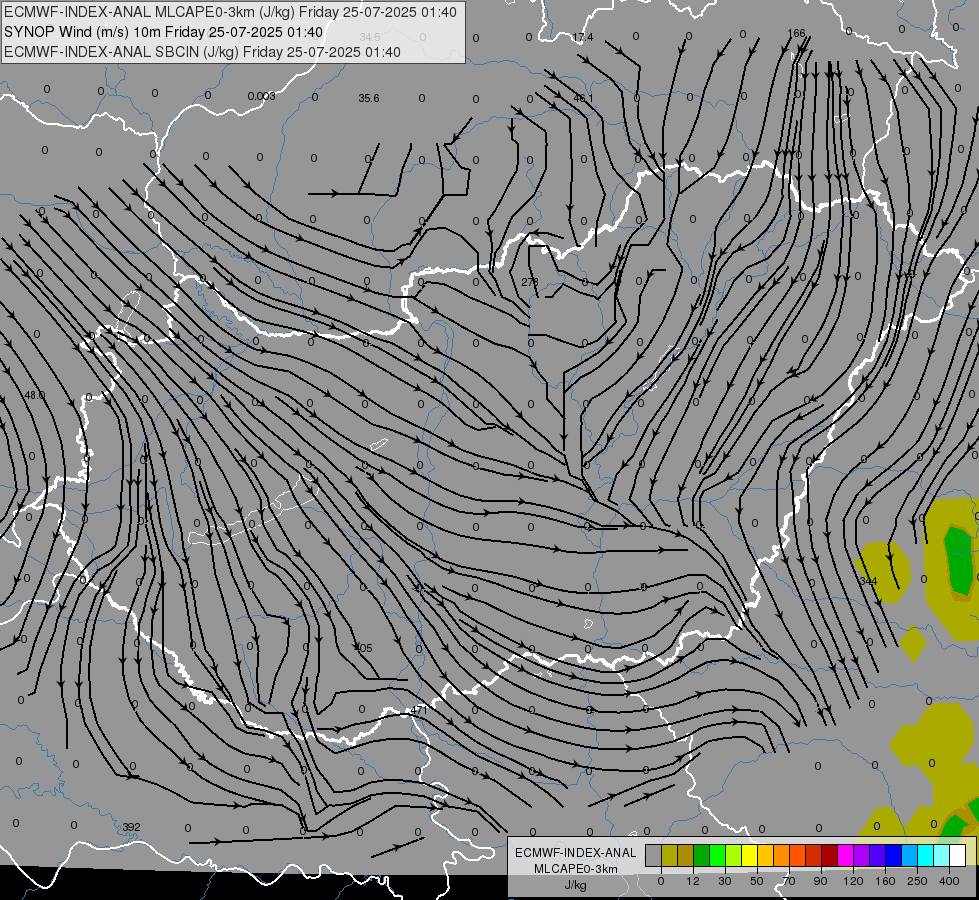Select the 30 tick label on scale
Screen dimensions: 979x900
[725, 881]
